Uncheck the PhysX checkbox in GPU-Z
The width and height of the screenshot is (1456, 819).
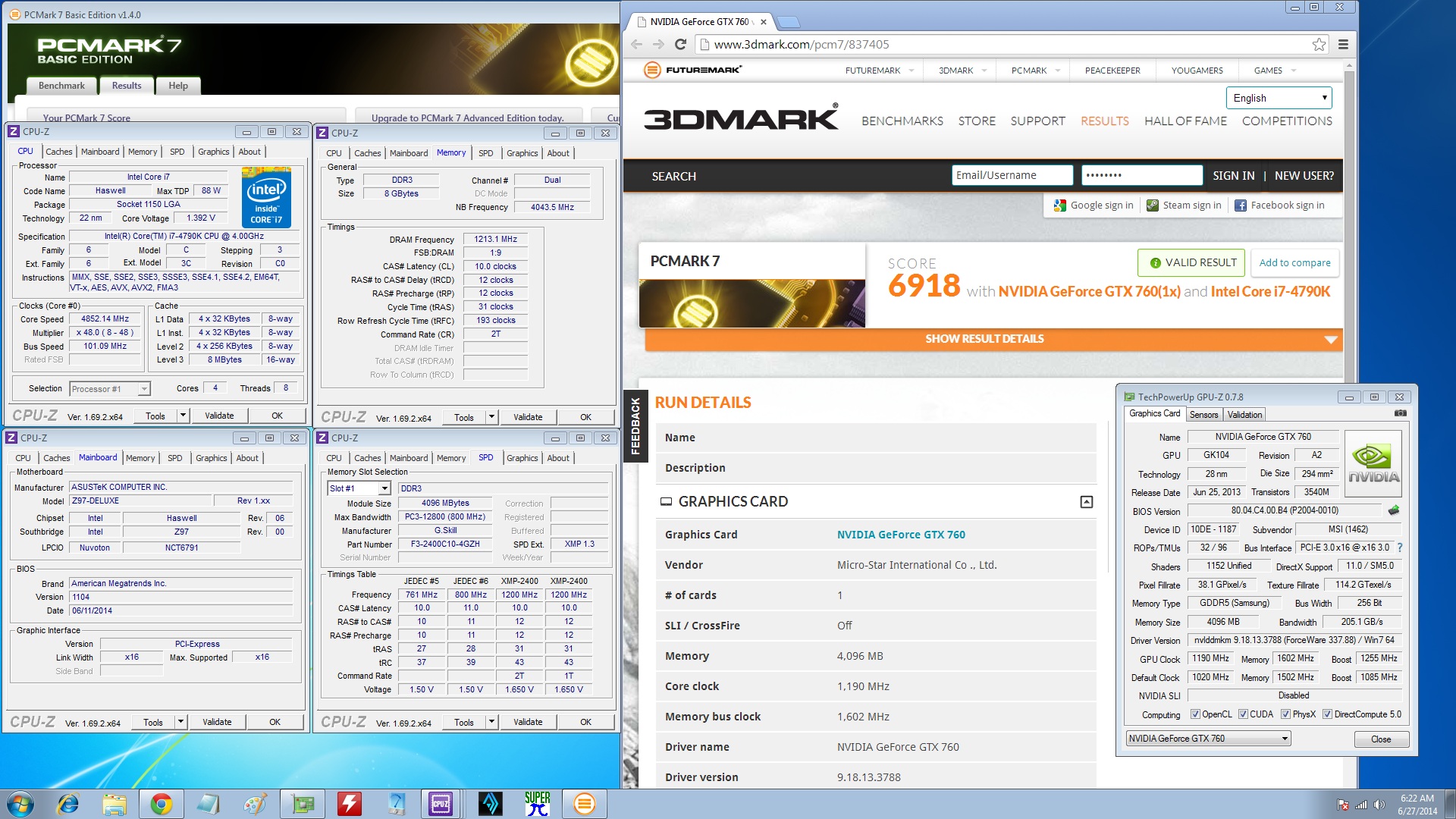tap(1285, 714)
